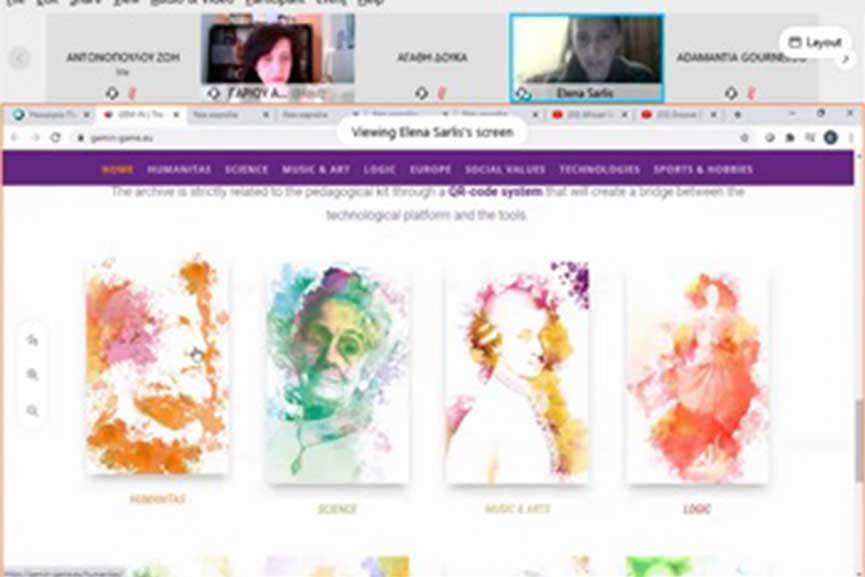Viewport: 865px width, 577px height.
Task: Open the Layout options
Action: pyautogui.click(x=815, y=42)
